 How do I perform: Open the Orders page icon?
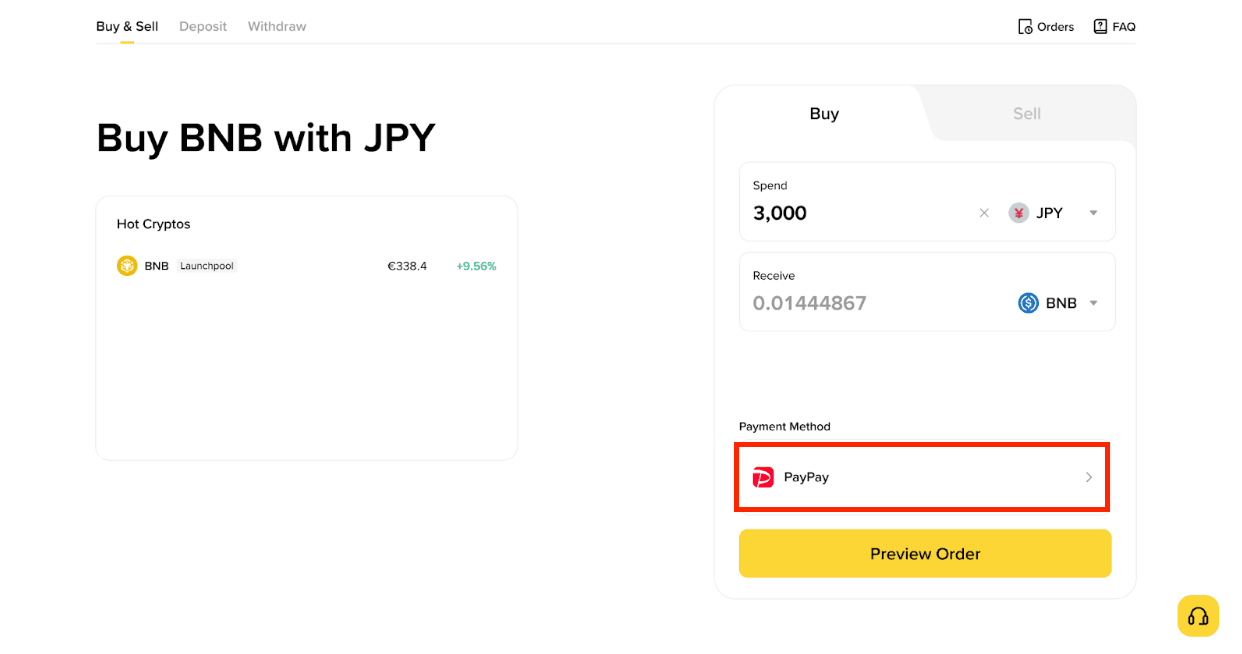coord(1025,27)
